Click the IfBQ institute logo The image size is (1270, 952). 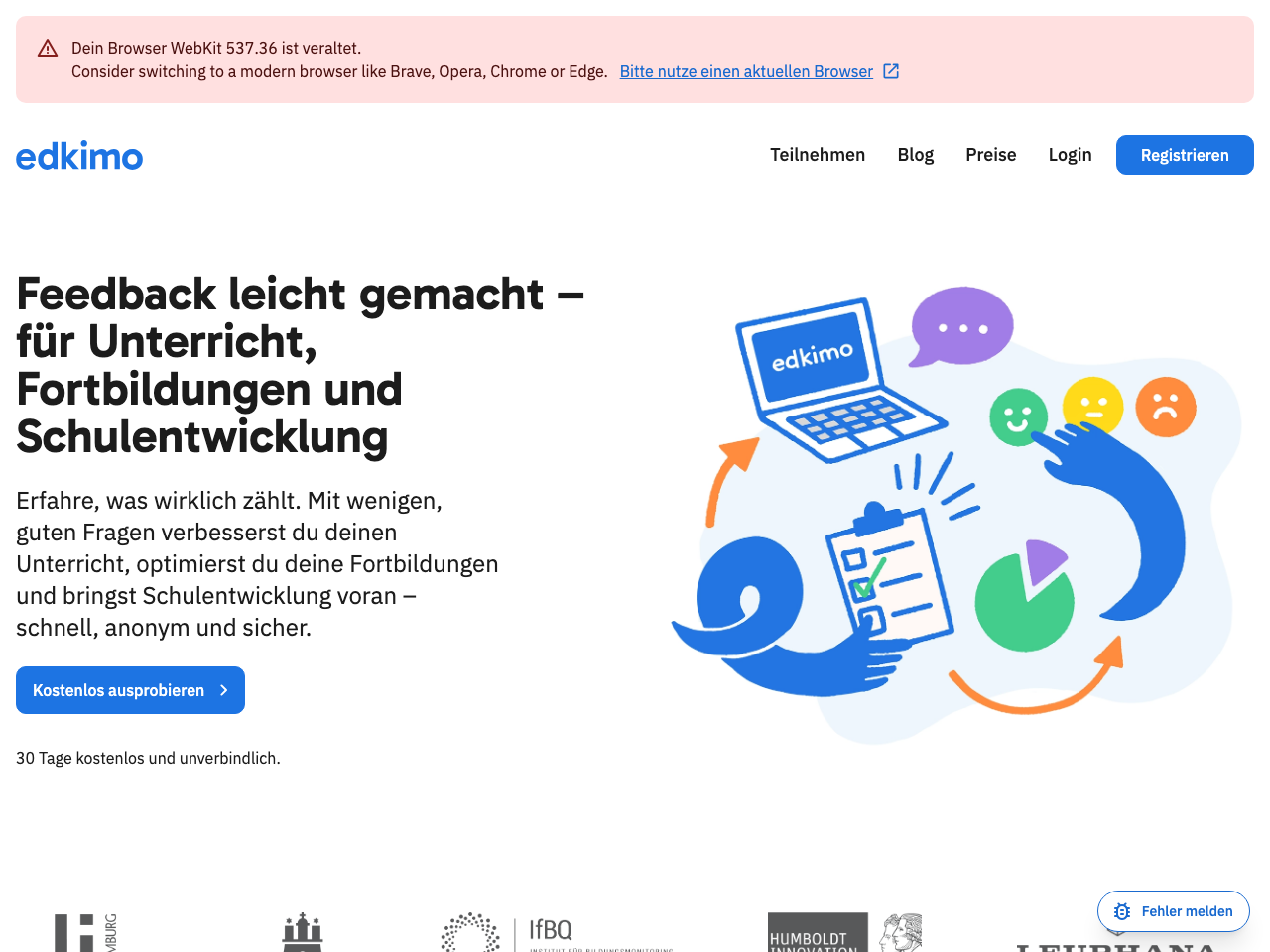[556, 932]
